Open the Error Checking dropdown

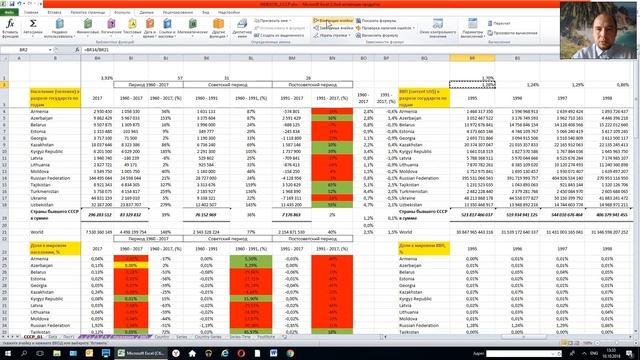click(385, 28)
